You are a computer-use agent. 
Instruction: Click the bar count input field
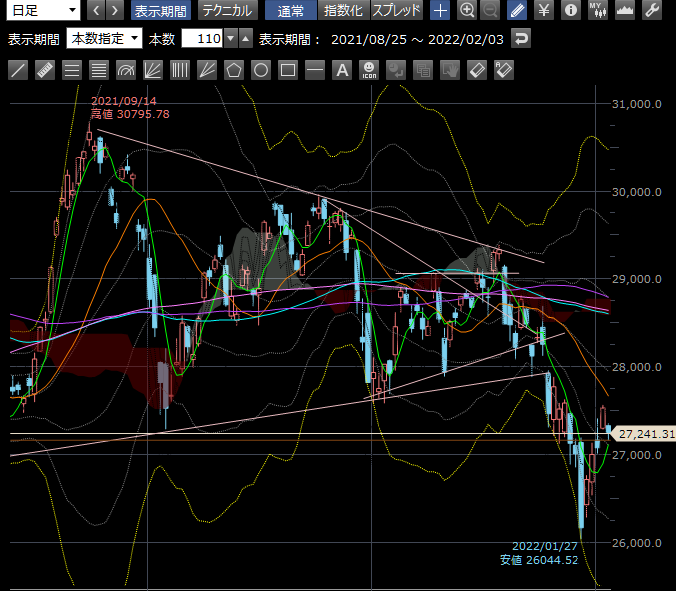(x=201, y=39)
